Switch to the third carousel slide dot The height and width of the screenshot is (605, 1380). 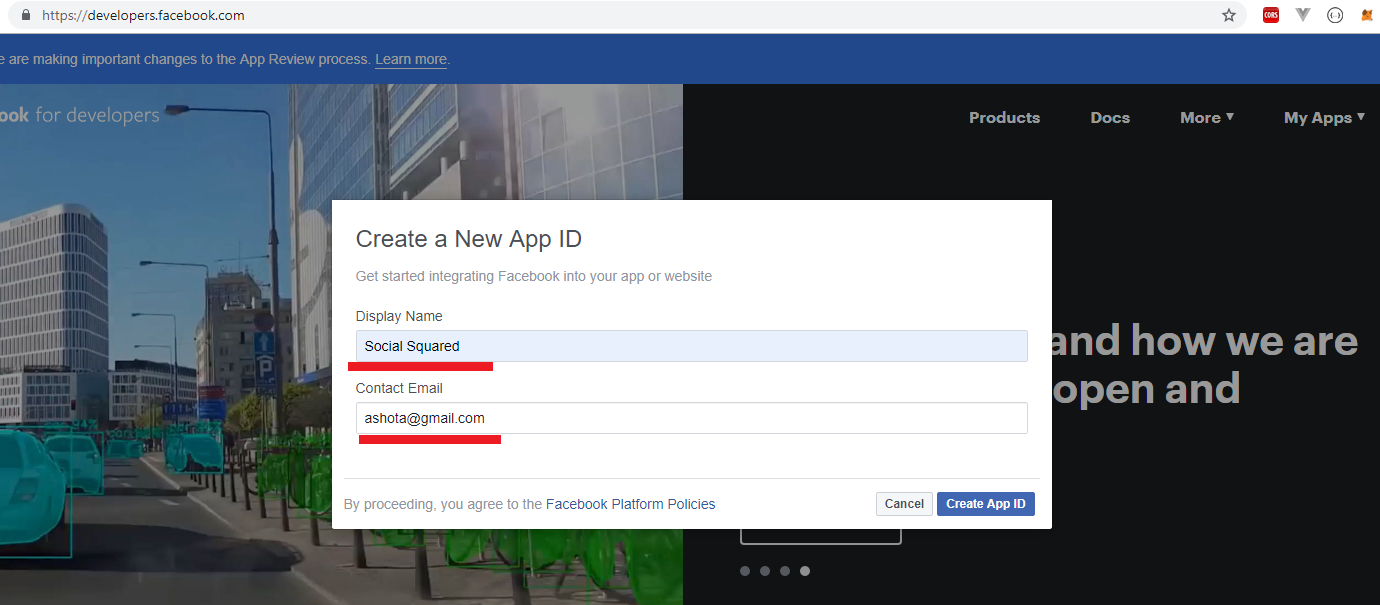pyautogui.click(x=785, y=571)
